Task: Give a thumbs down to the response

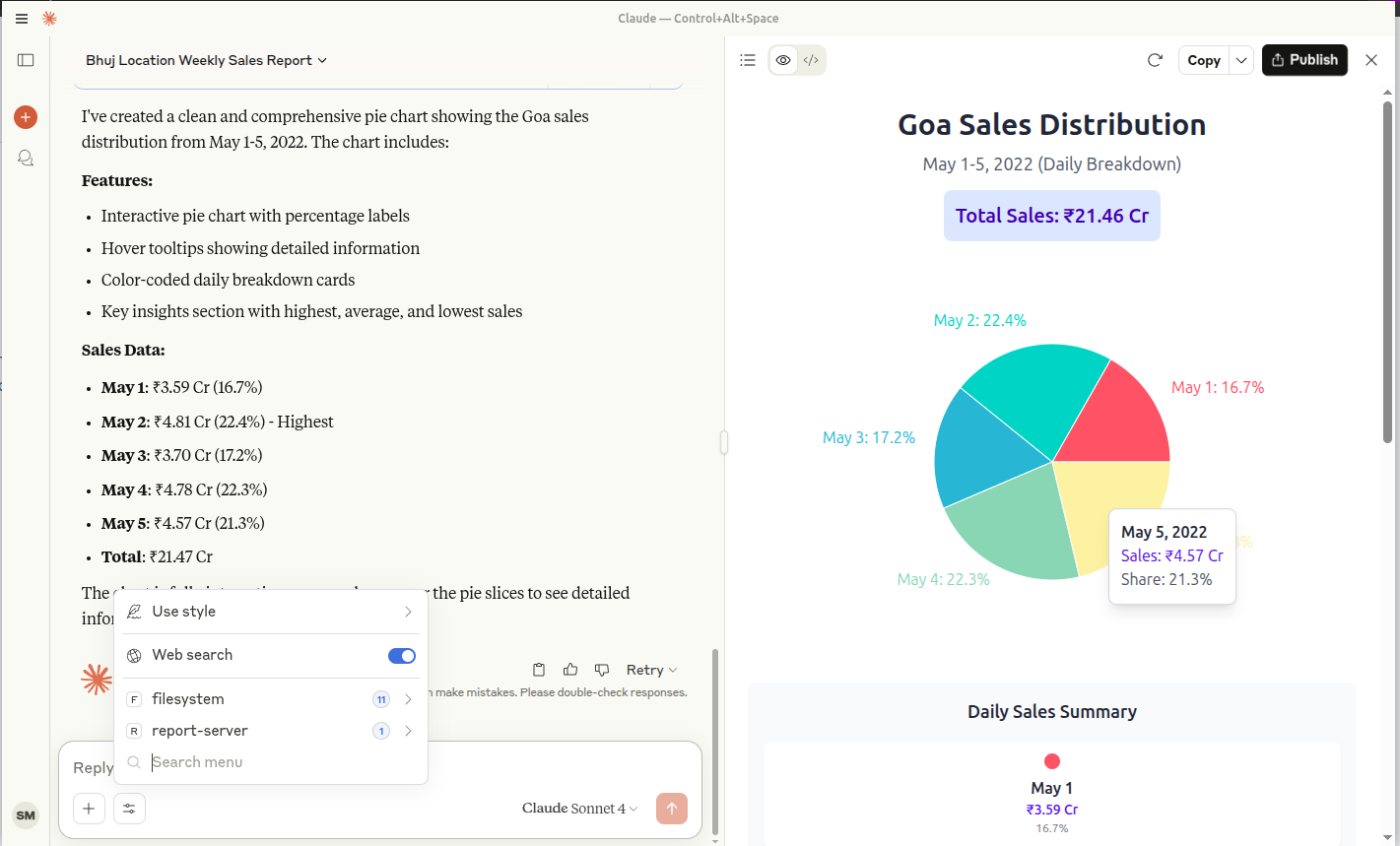Action: (601, 669)
